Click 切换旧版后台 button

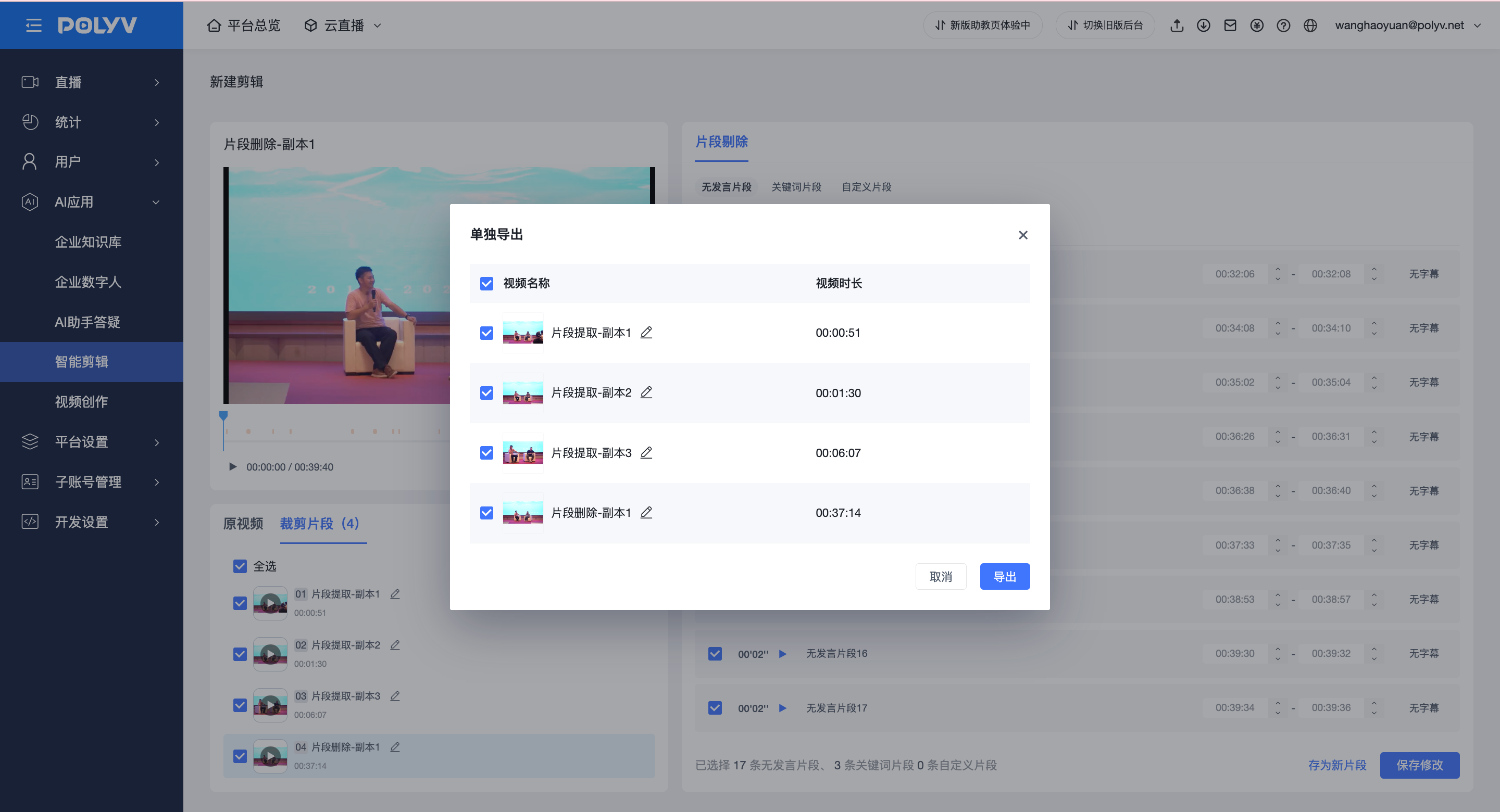(1105, 25)
